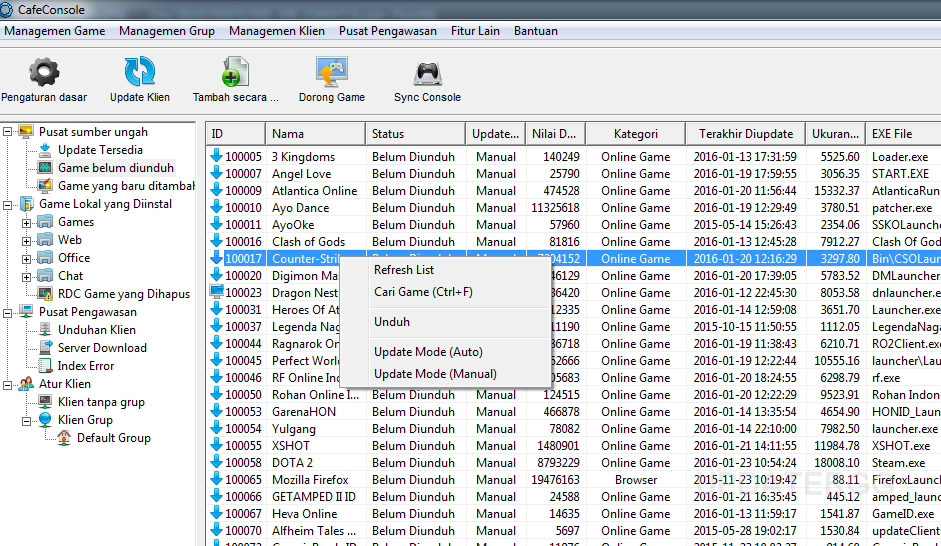Image resolution: width=941 pixels, height=546 pixels.
Task: Open the Managemen Grup menu
Action: click(x=167, y=31)
